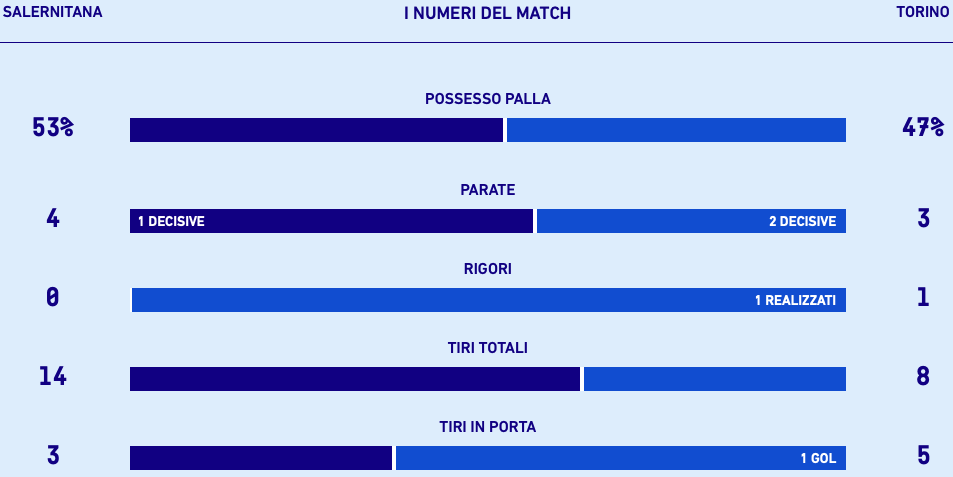Click the SALERNITANA team name header
The image size is (953, 477).
52,13
